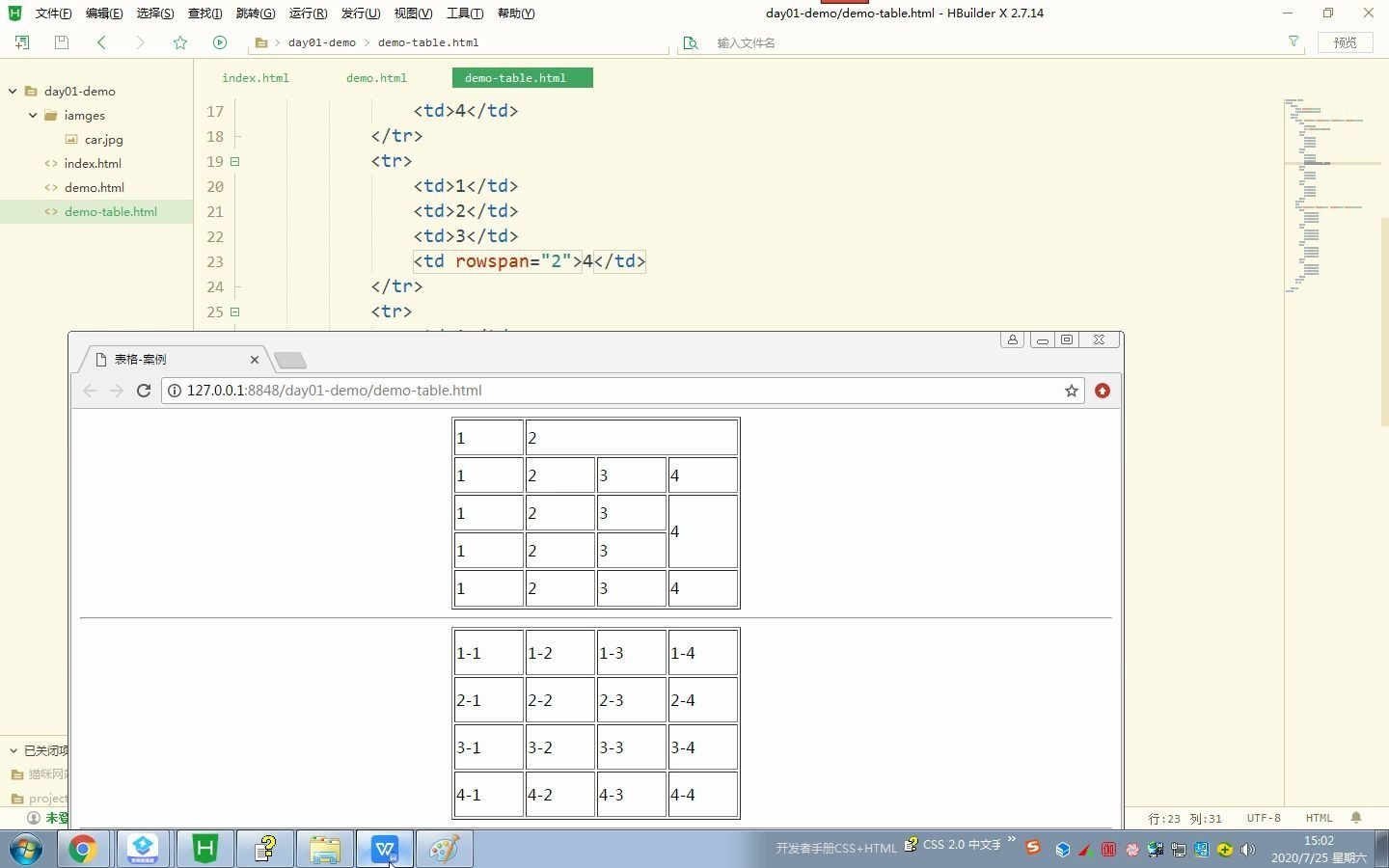Screen dimensions: 1389x868
Task: Click the filter funnel icon in toolbar
Action: click(1294, 41)
